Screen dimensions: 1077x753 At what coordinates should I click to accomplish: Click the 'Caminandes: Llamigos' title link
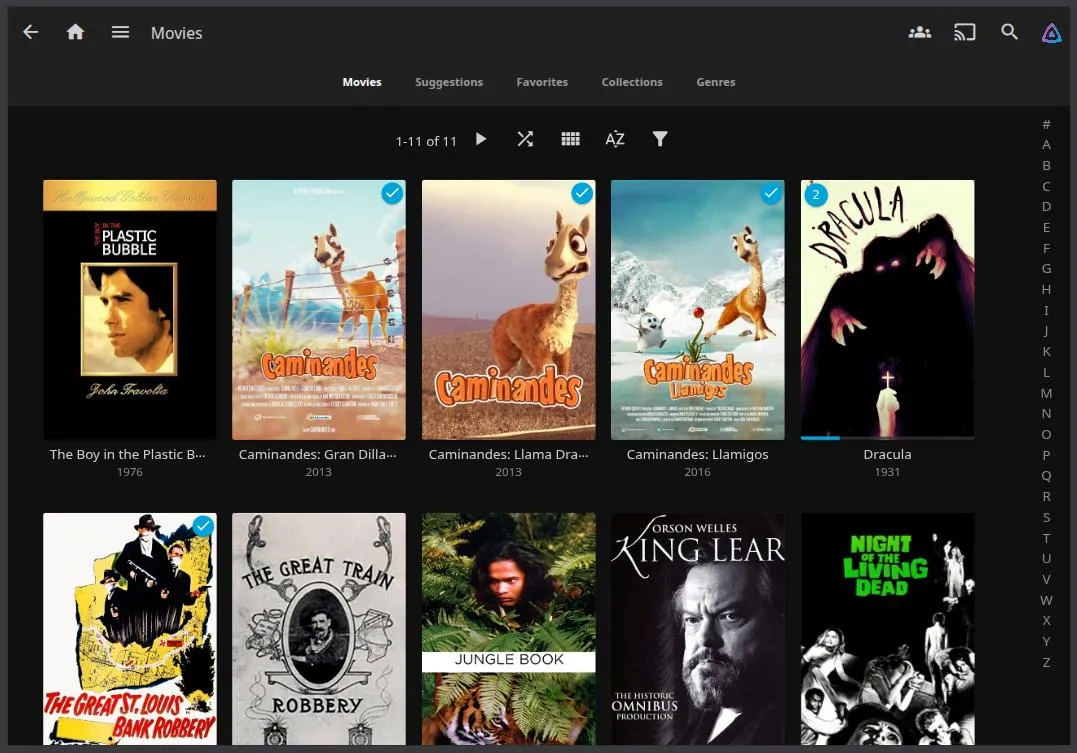pyautogui.click(x=697, y=454)
